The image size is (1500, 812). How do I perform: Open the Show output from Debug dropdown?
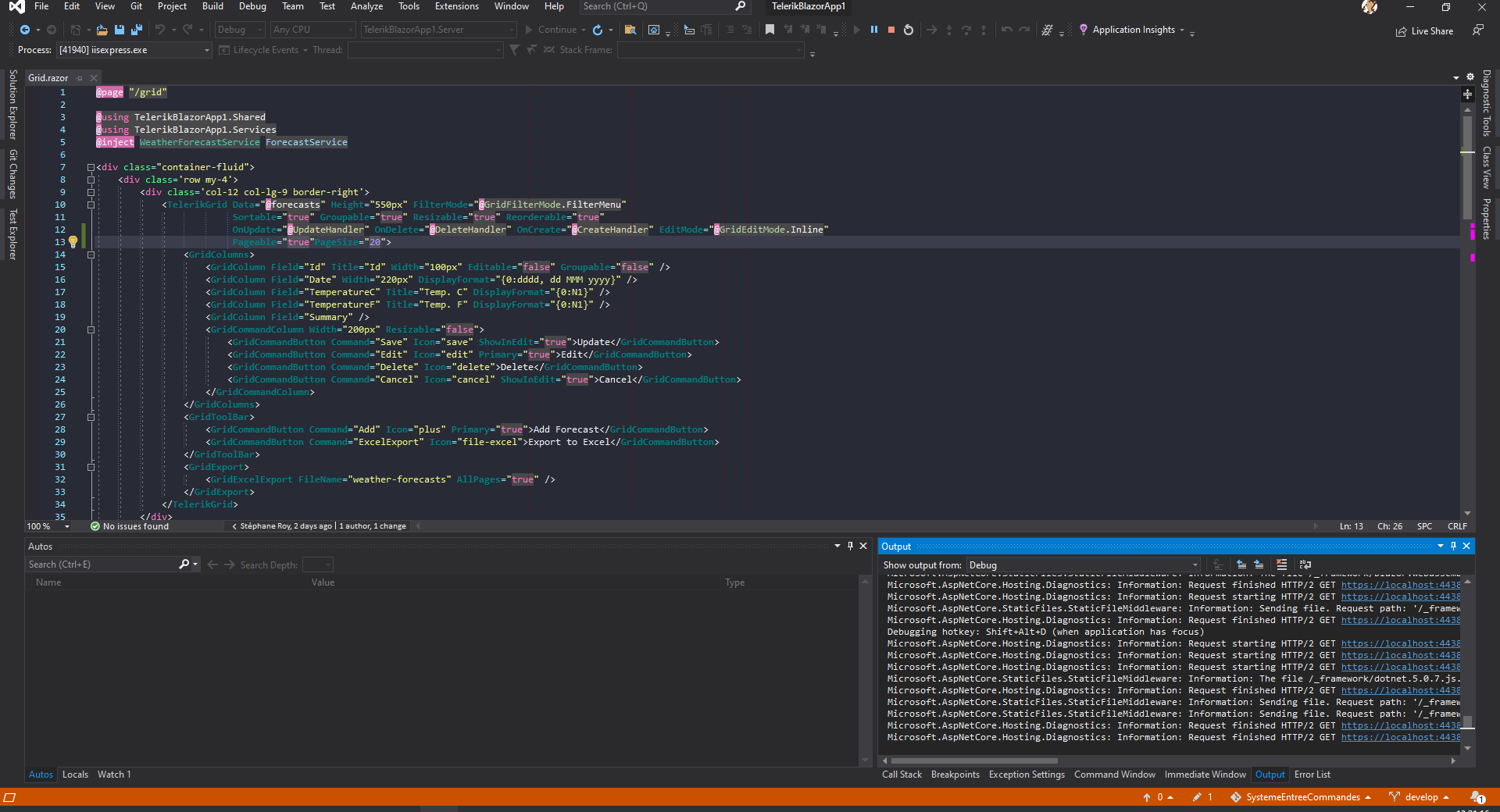point(1084,564)
